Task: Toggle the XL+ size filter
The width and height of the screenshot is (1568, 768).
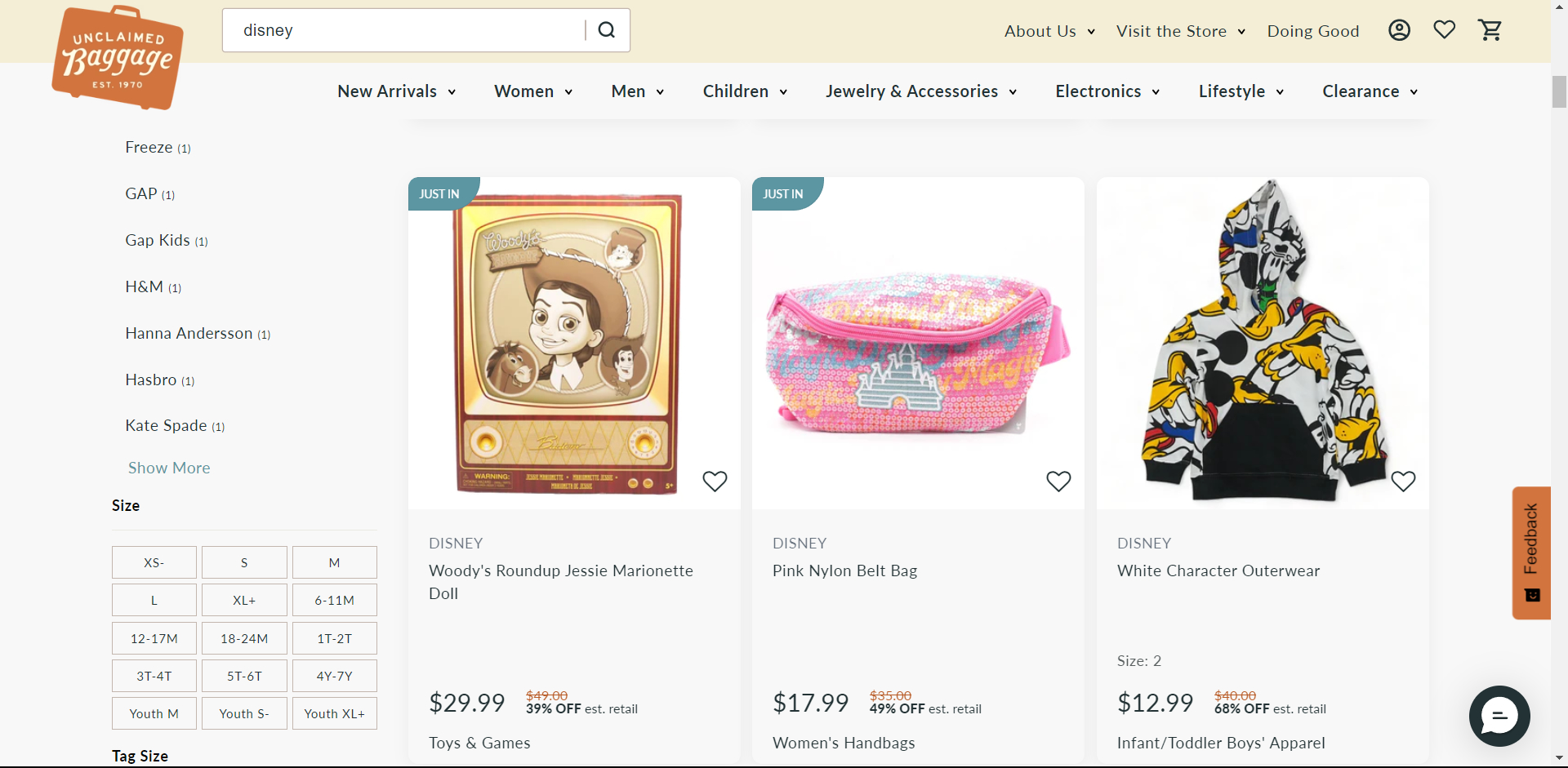Action: [x=244, y=601]
